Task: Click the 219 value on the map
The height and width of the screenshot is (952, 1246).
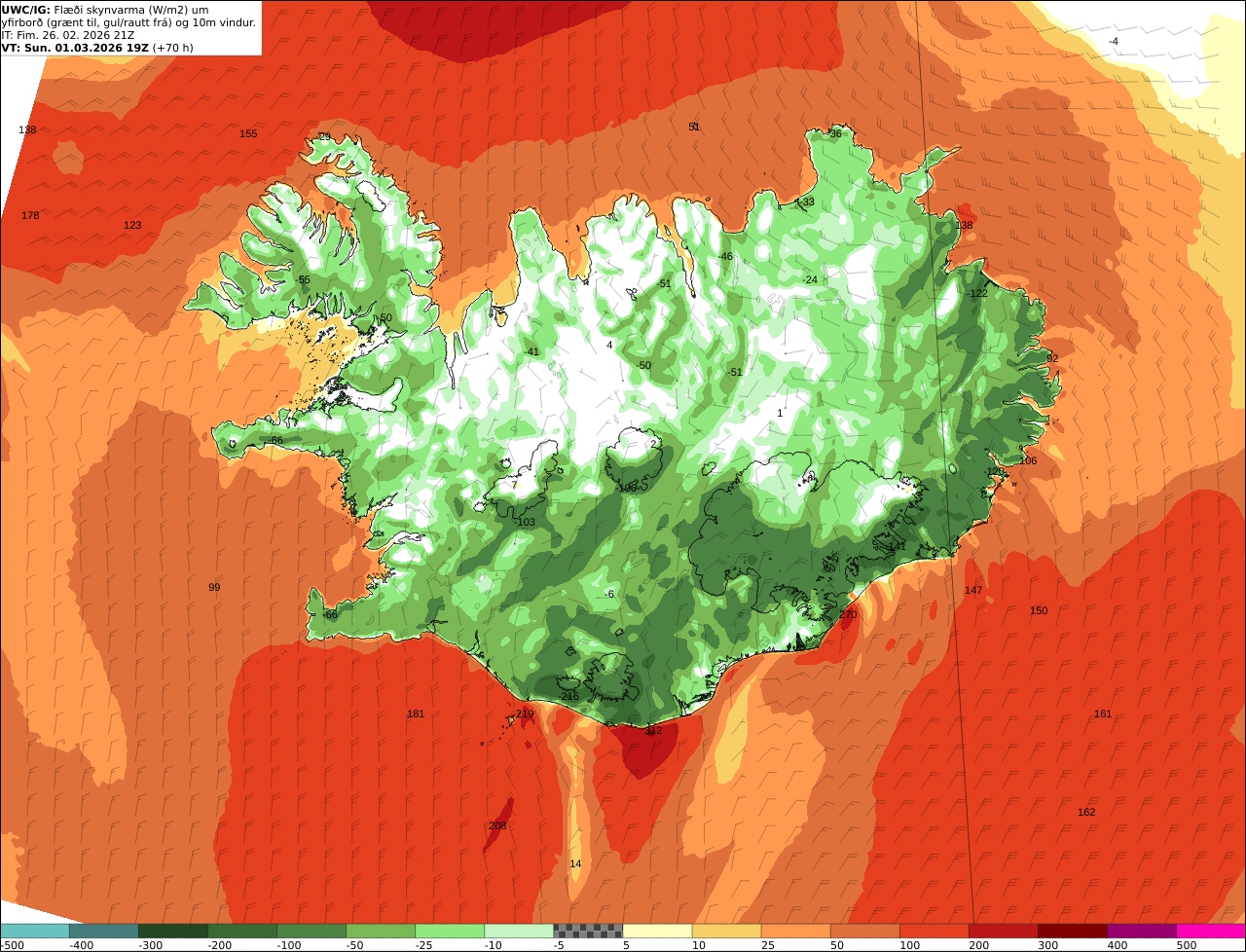Action: coord(525,714)
